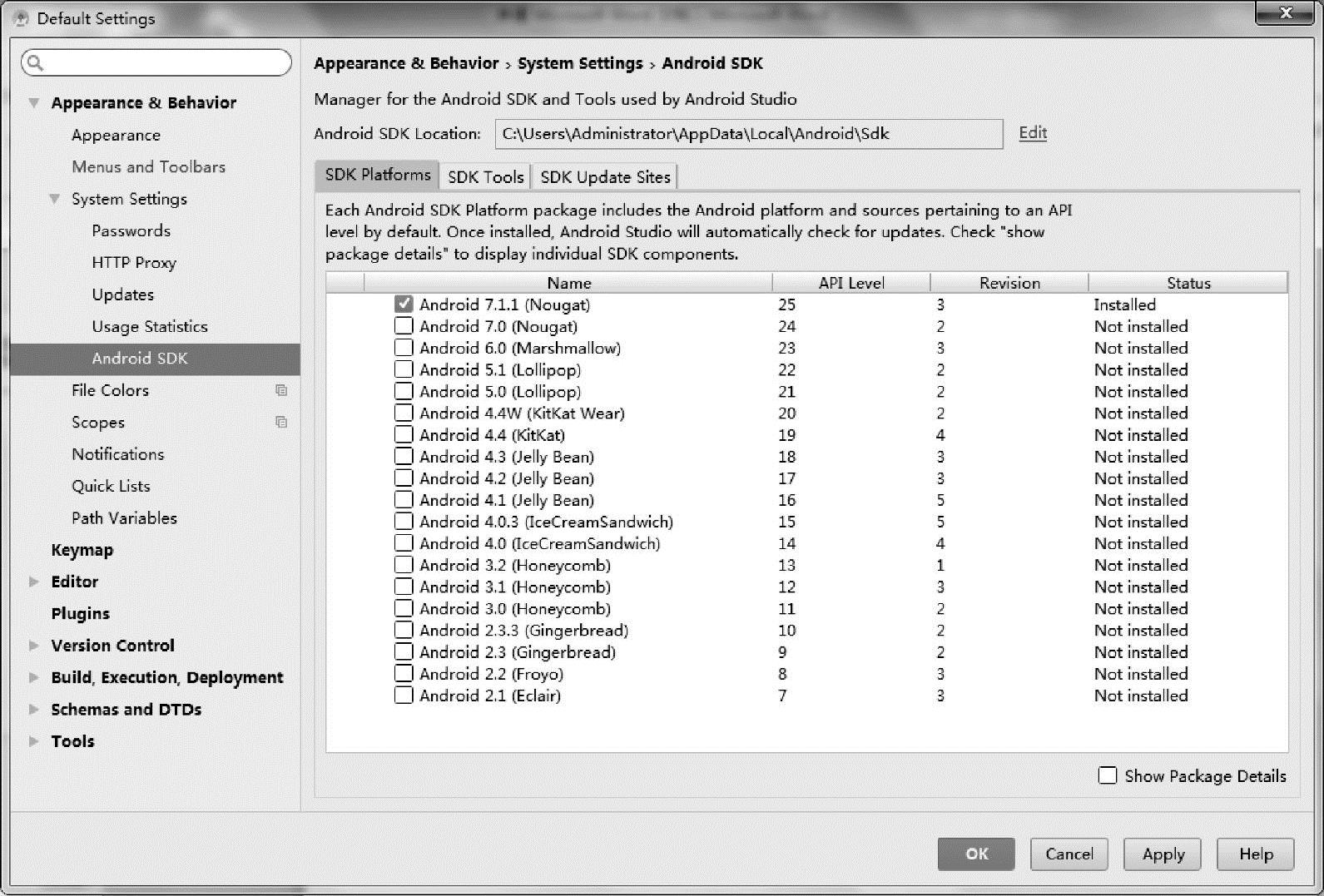Check the Android 5.0 (Lollipop) checkbox
This screenshot has height=896, width=1324.
(x=404, y=391)
